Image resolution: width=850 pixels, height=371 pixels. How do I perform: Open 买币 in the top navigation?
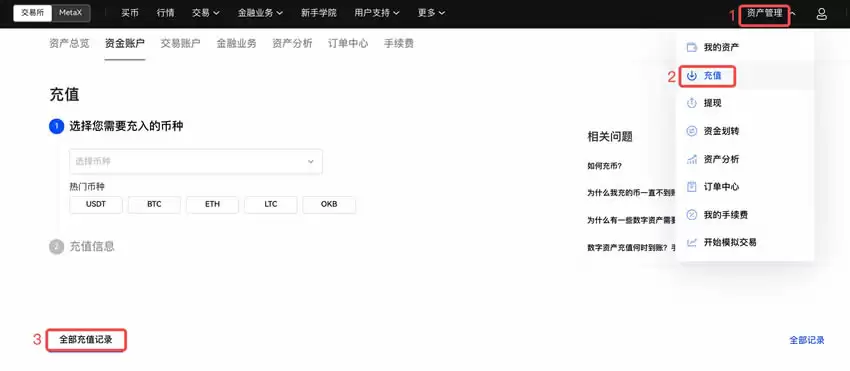pos(130,13)
